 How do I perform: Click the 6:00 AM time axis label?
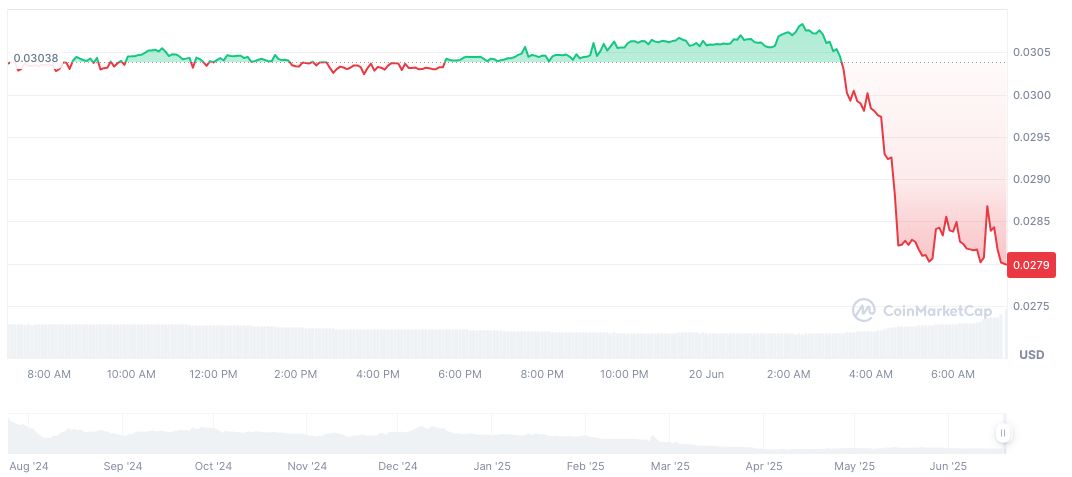(952, 374)
